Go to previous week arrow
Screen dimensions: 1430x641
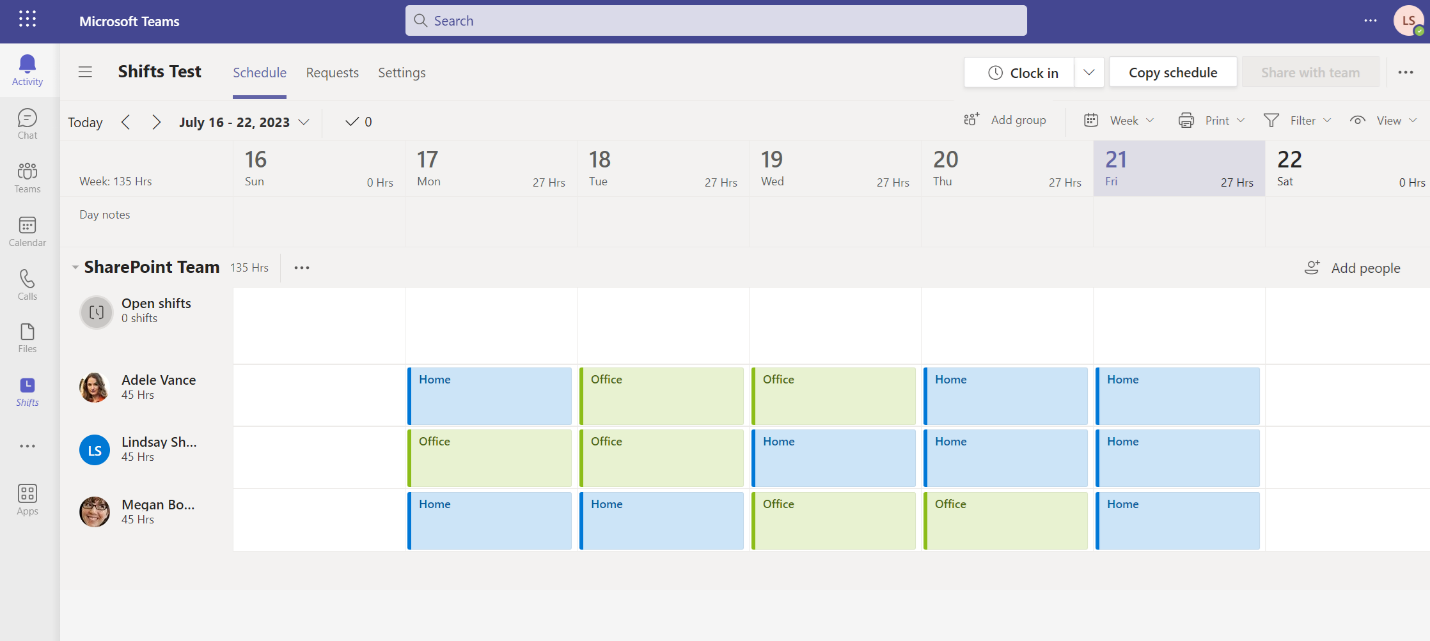pos(125,122)
